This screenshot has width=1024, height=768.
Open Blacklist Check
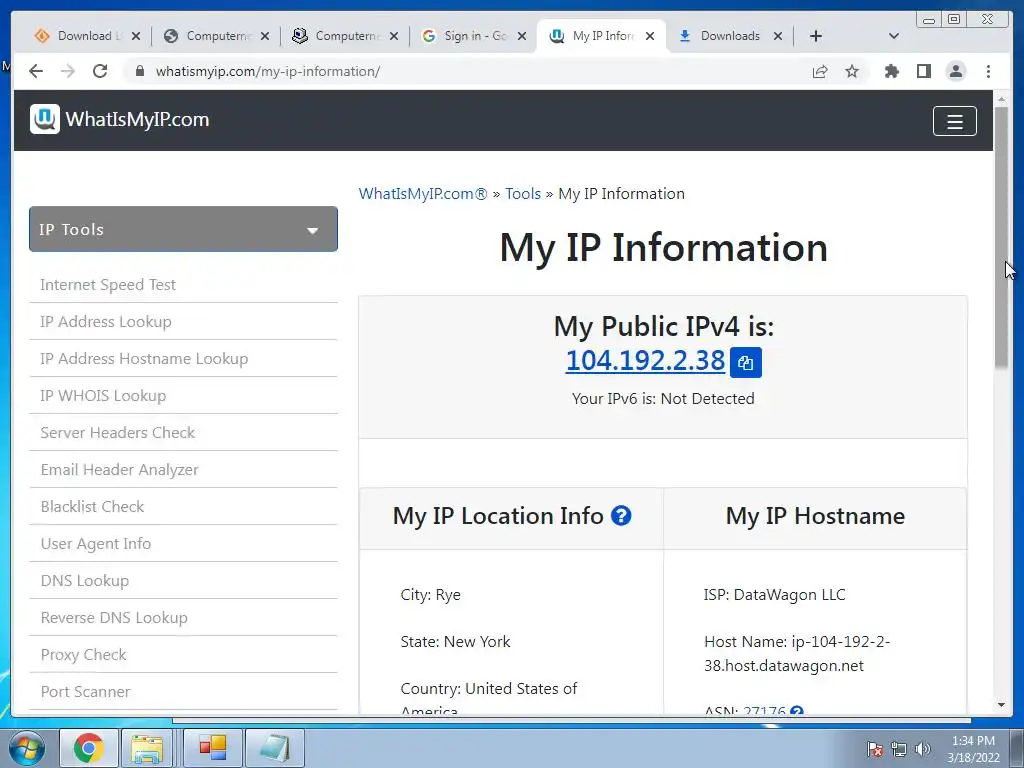(92, 507)
